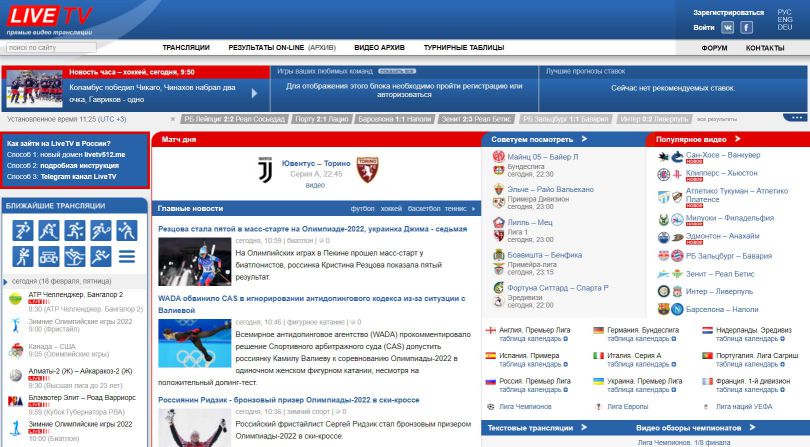This screenshot has width=810, height=447.
Task: Open the hamburger list of all sports
Action: [x=127, y=256]
